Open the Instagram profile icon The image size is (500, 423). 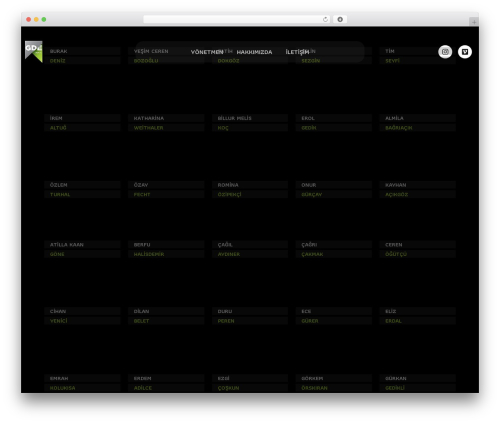pyautogui.click(x=445, y=52)
